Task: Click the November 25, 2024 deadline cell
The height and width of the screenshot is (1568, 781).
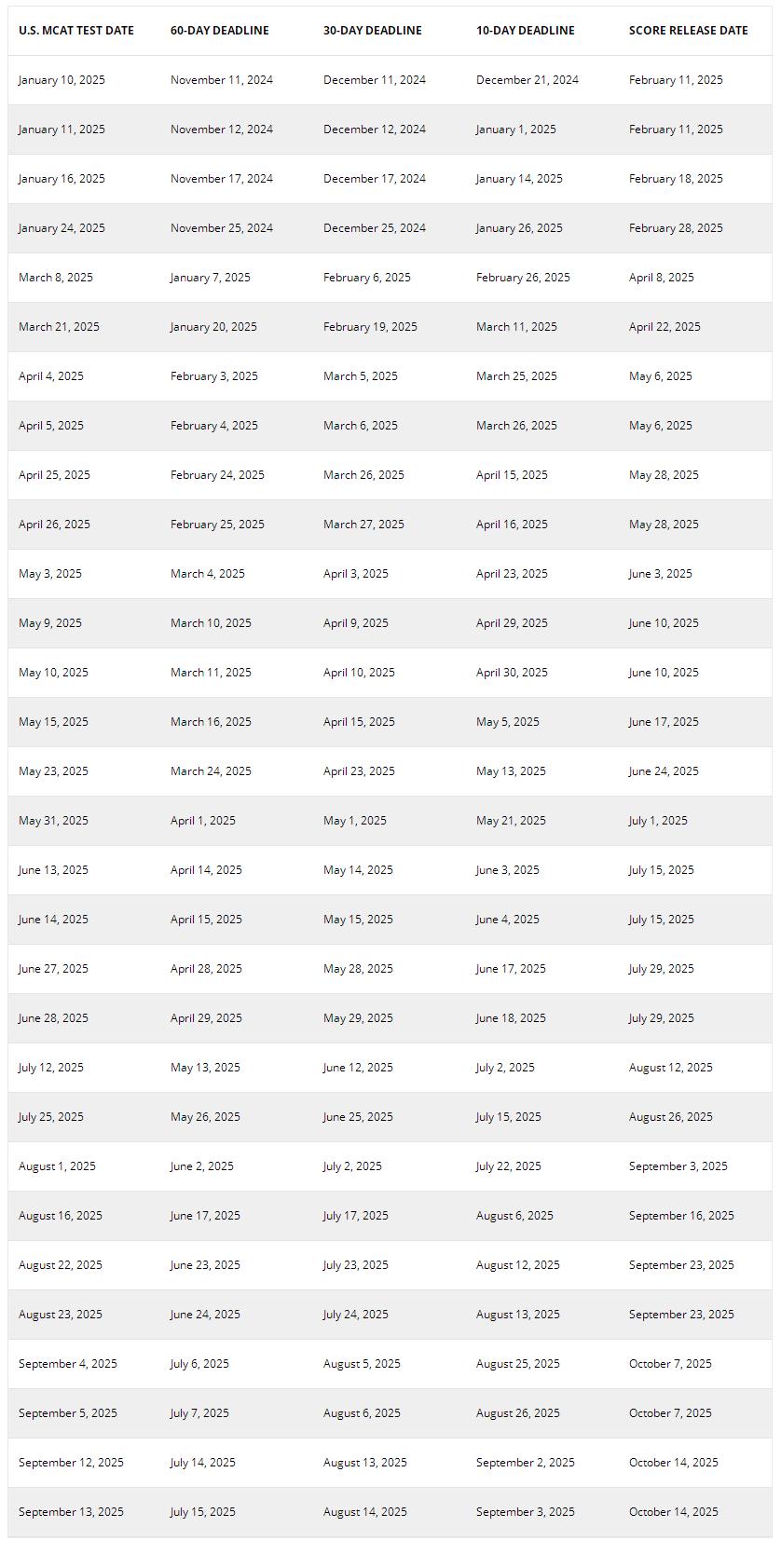Action: click(x=222, y=228)
